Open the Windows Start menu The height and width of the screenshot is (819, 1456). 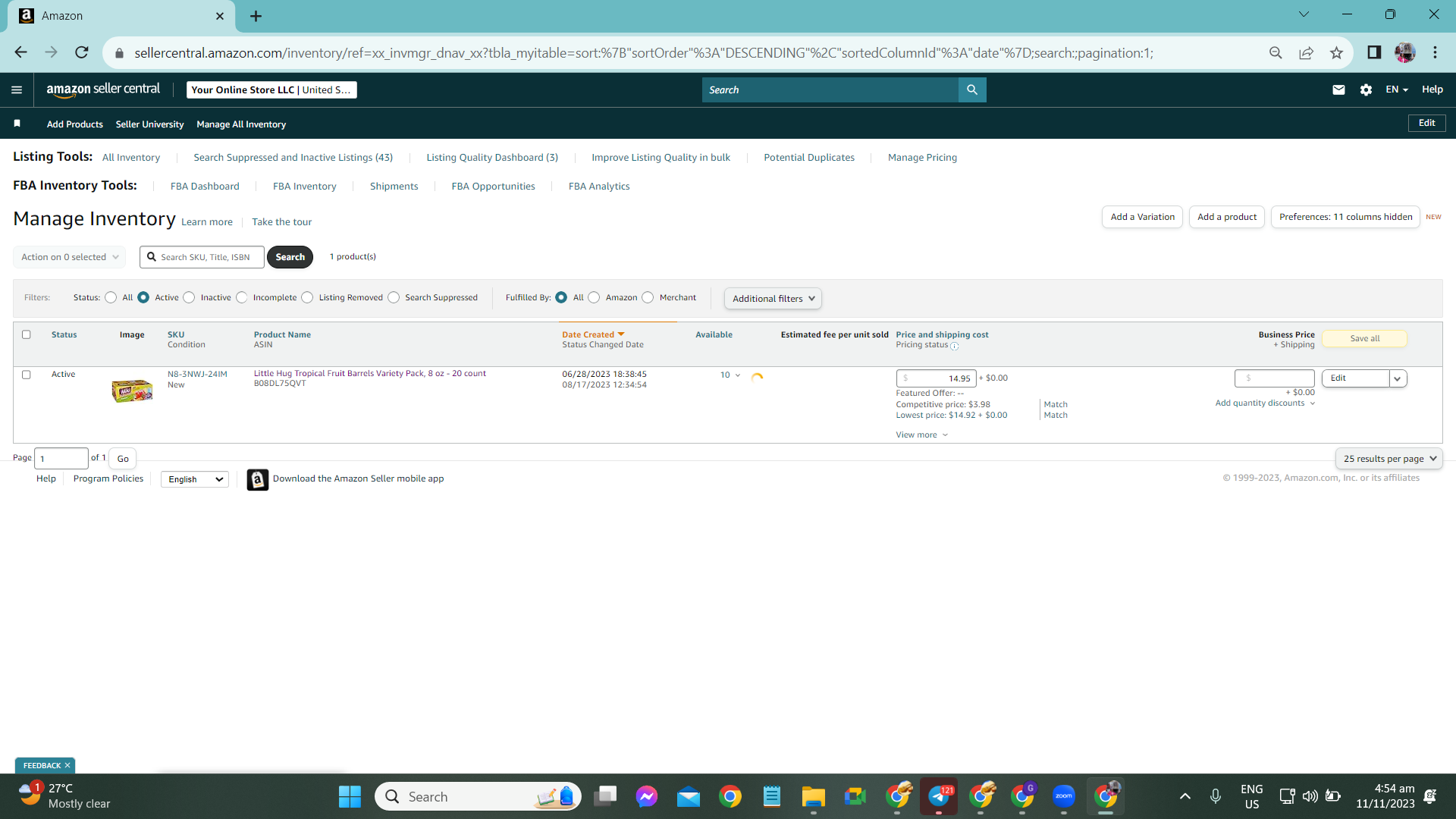click(350, 796)
